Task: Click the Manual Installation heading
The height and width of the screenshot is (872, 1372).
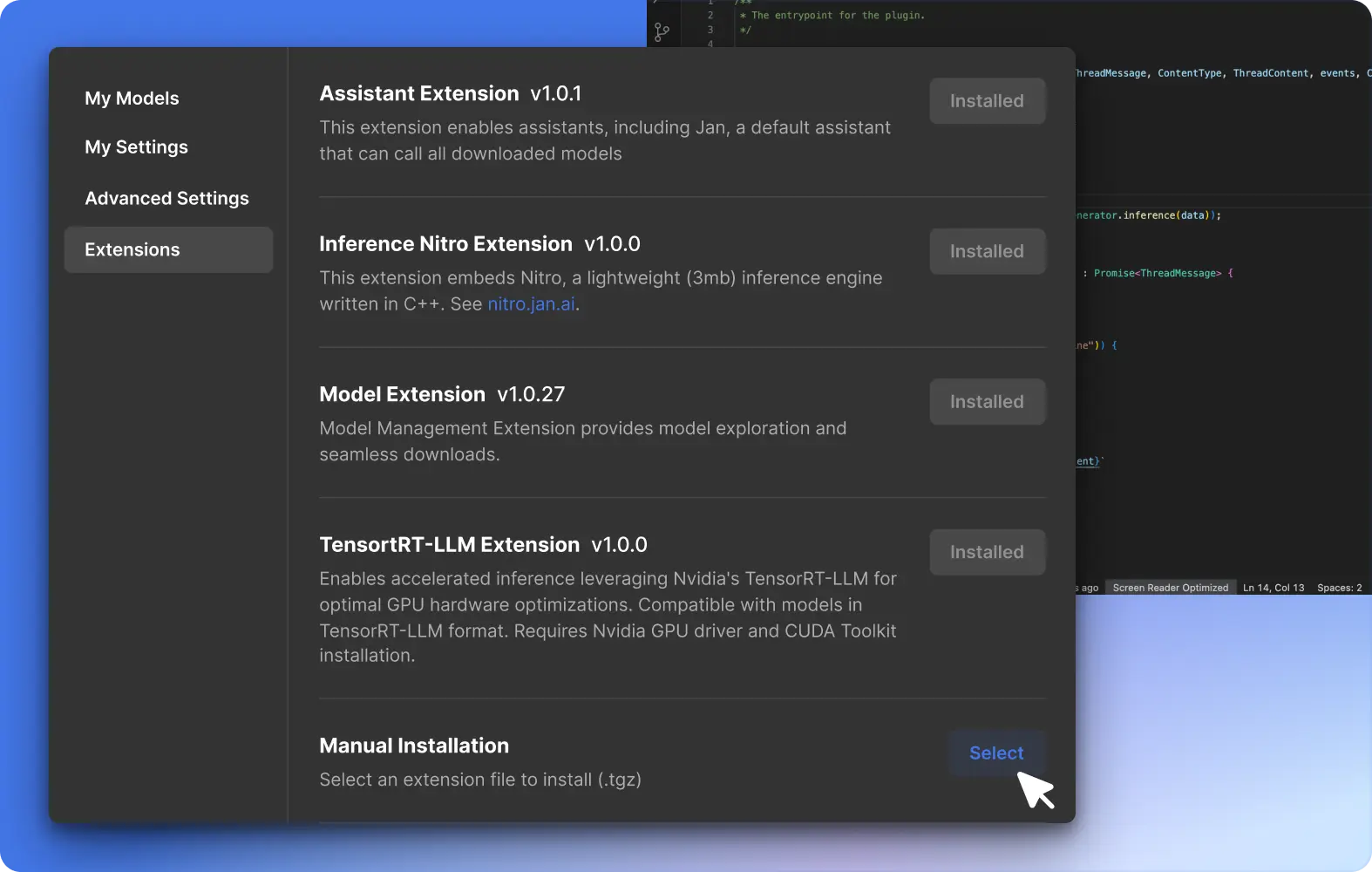Action: click(x=414, y=746)
